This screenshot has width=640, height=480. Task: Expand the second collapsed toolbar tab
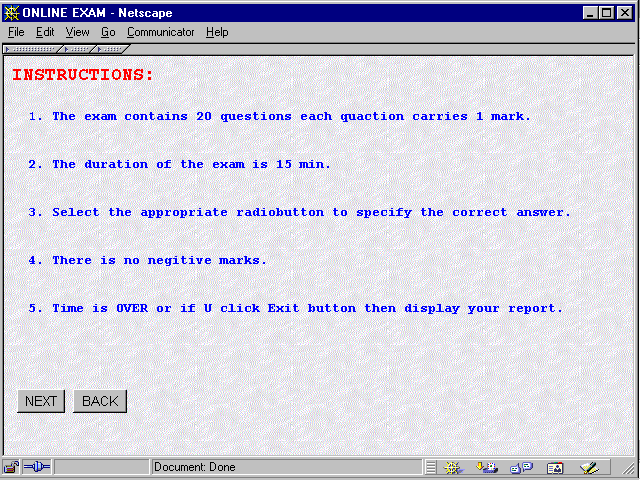(79, 49)
